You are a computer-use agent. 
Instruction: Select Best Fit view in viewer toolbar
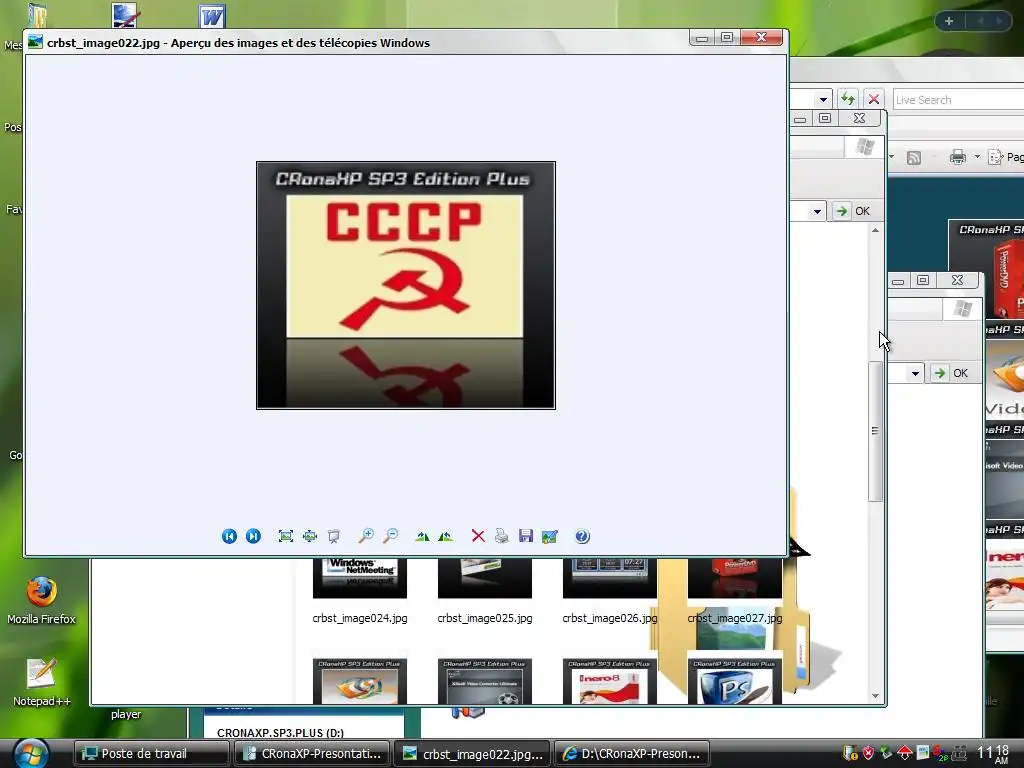[285, 536]
